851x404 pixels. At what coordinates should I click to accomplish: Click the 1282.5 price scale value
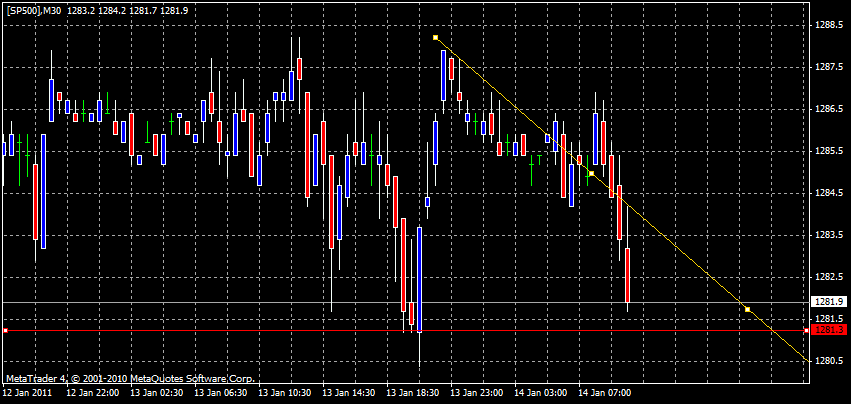point(828,277)
